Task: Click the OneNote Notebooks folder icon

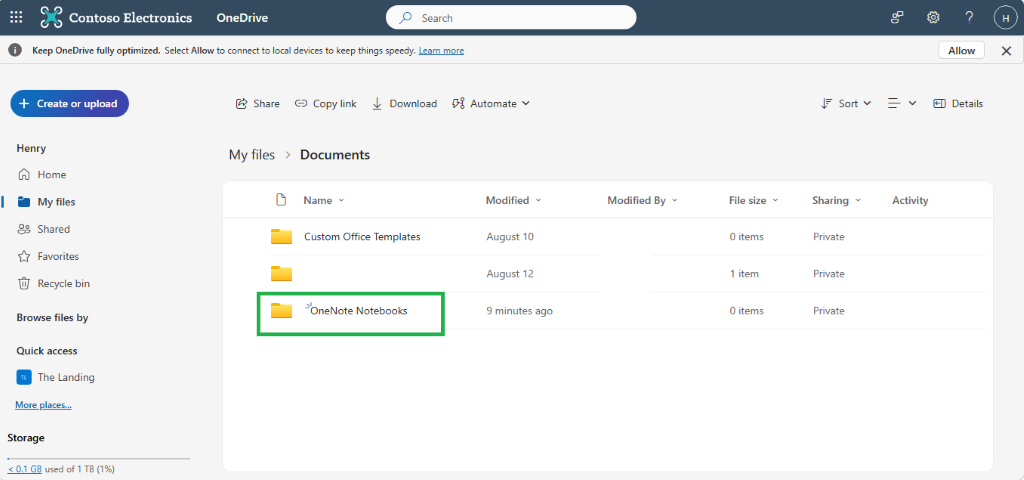Action: 281,311
